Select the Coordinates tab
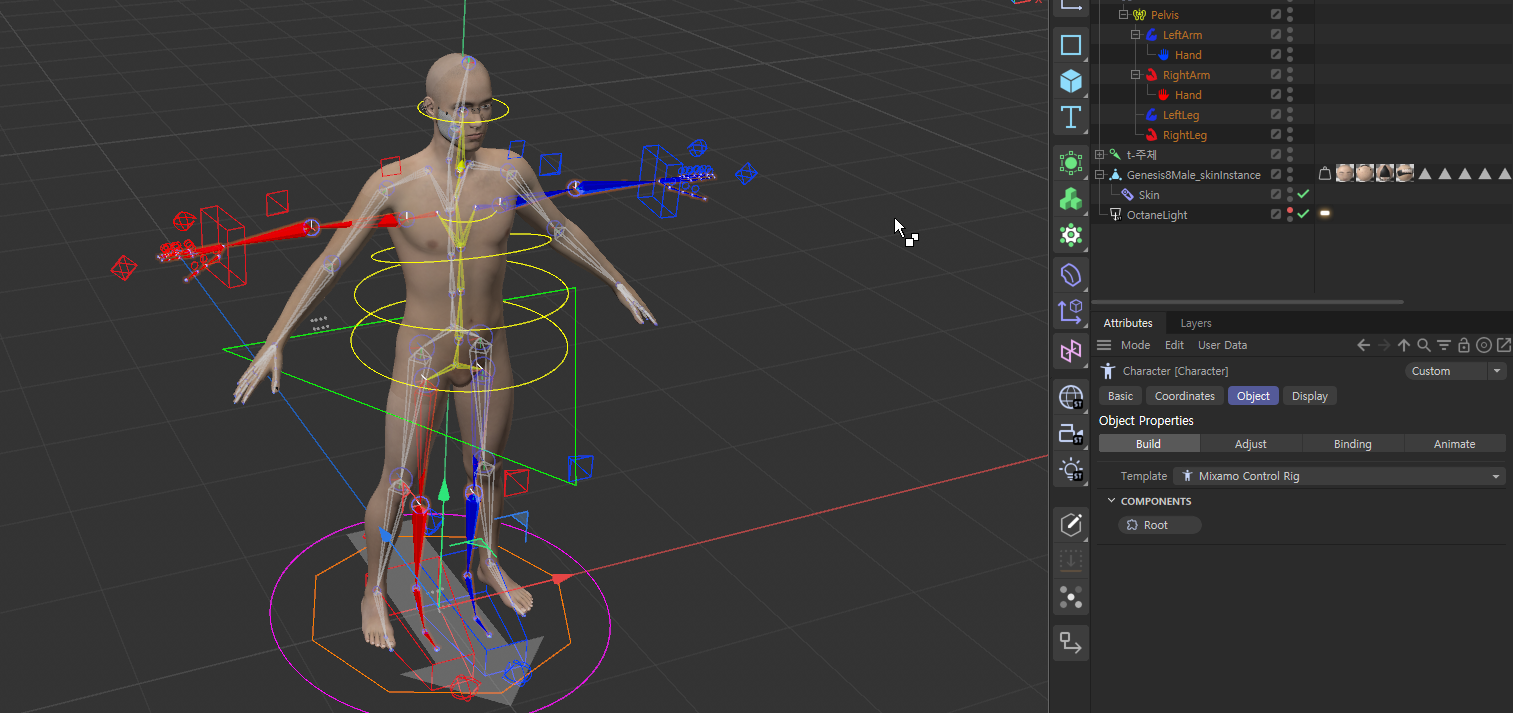The height and width of the screenshot is (713, 1513). (x=1185, y=396)
